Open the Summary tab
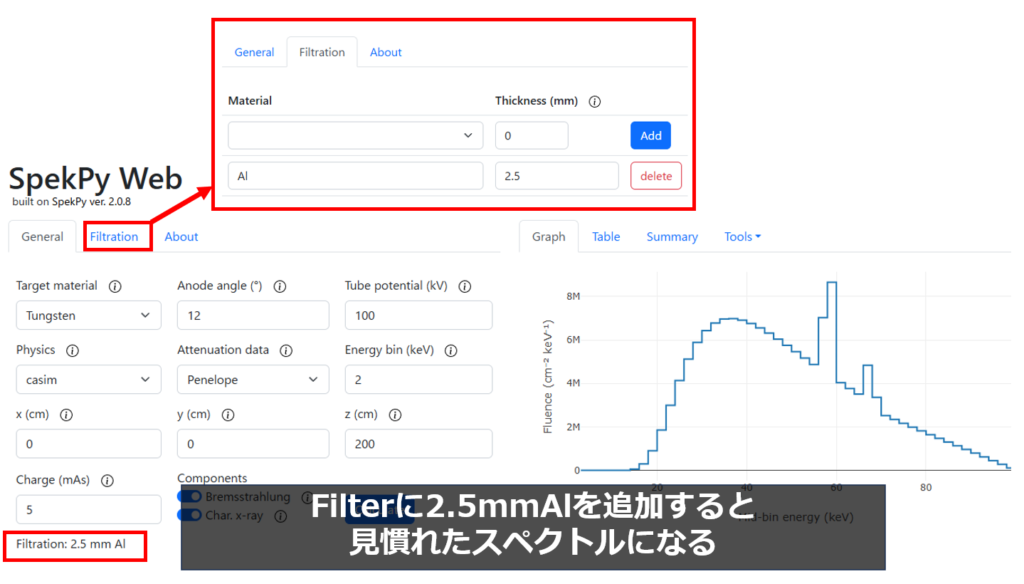 coord(672,236)
